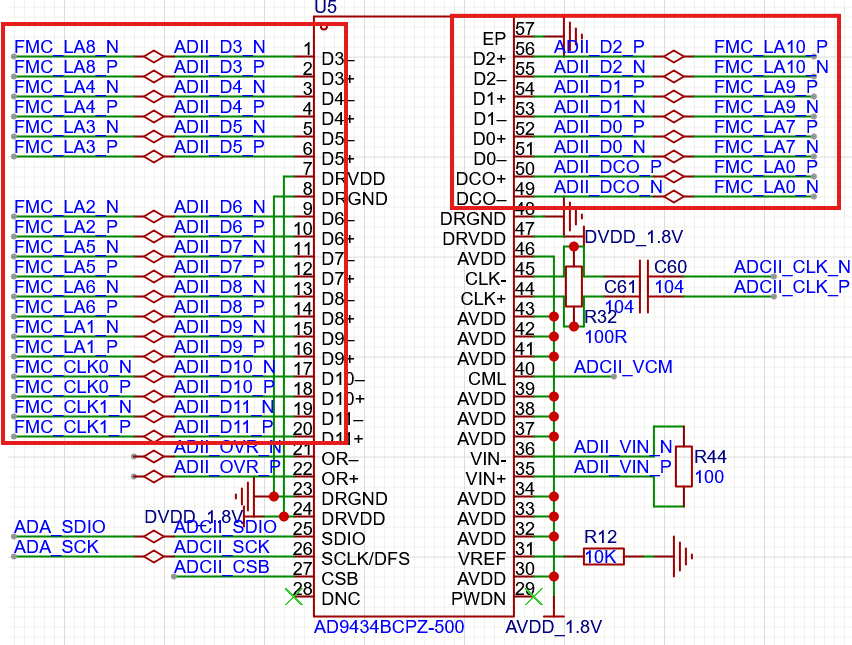Image resolution: width=852 pixels, height=645 pixels.
Task: Click the DCO+ pin name
Action: pyautogui.click(x=481, y=179)
